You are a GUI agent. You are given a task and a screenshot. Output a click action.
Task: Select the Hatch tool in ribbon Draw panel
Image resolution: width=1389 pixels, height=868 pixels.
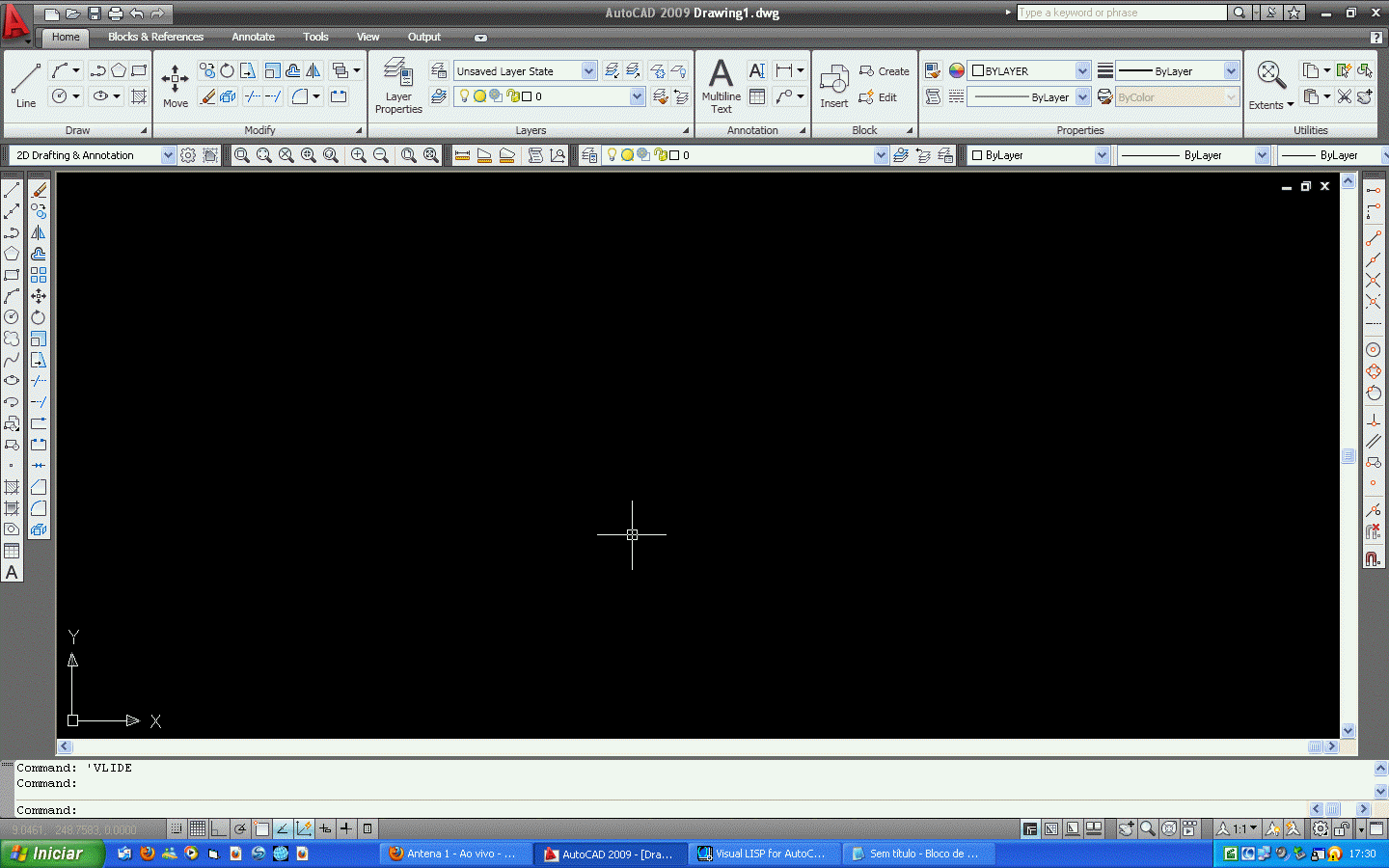click(139, 96)
